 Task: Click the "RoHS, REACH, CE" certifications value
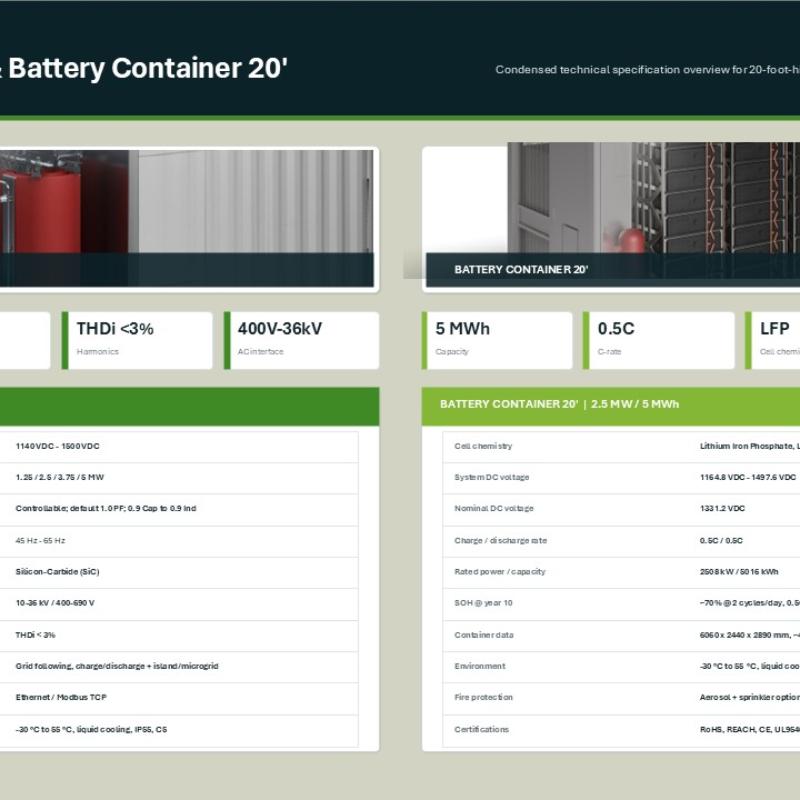pyautogui.click(x=749, y=730)
